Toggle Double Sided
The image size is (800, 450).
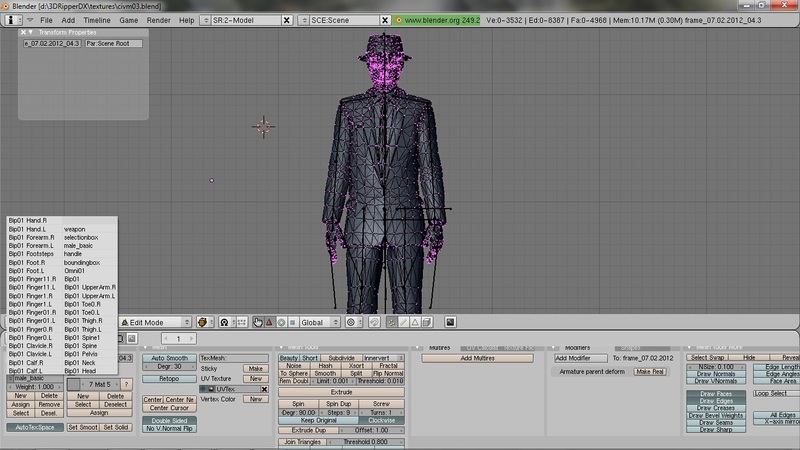point(169,420)
